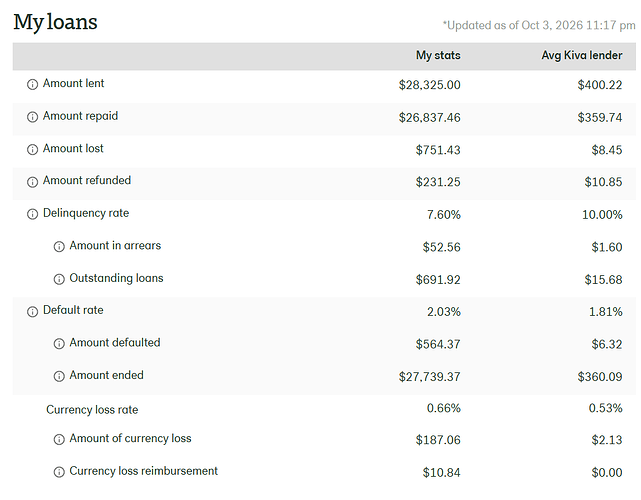Click the 10.00% average delinquency rate
The height and width of the screenshot is (500, 641).
tap(602, 215)
